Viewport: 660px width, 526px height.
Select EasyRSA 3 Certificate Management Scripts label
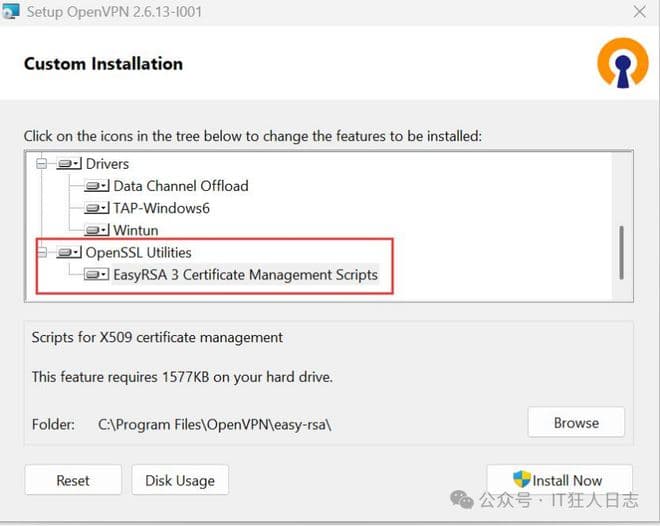[245, 275]
